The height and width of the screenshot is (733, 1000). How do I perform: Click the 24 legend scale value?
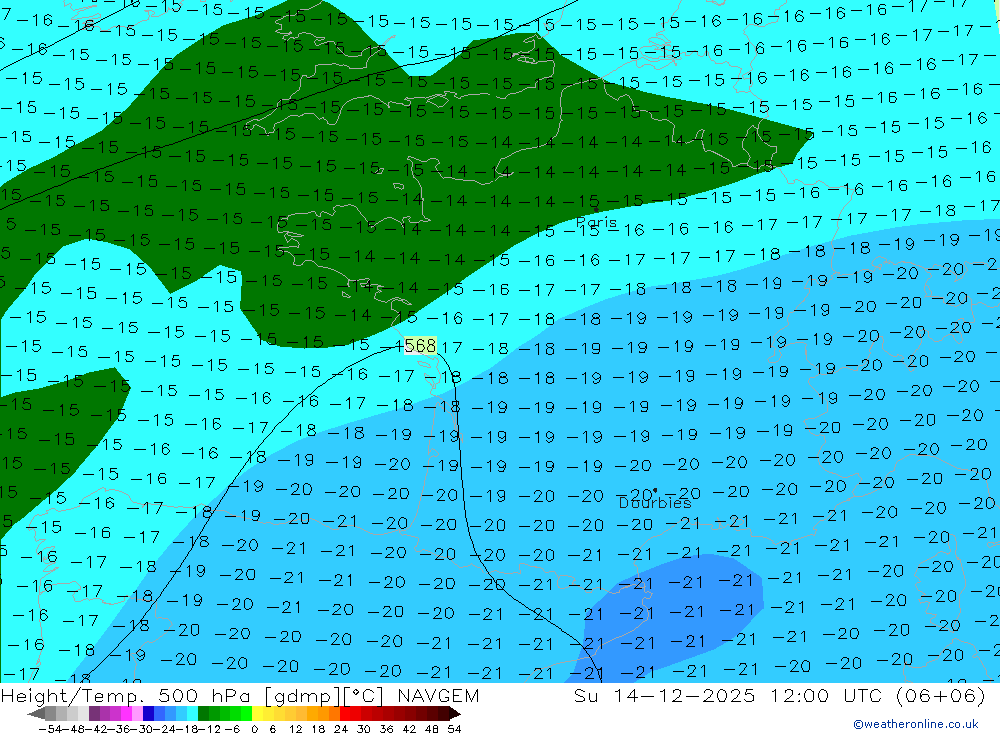tap(341, 729)
